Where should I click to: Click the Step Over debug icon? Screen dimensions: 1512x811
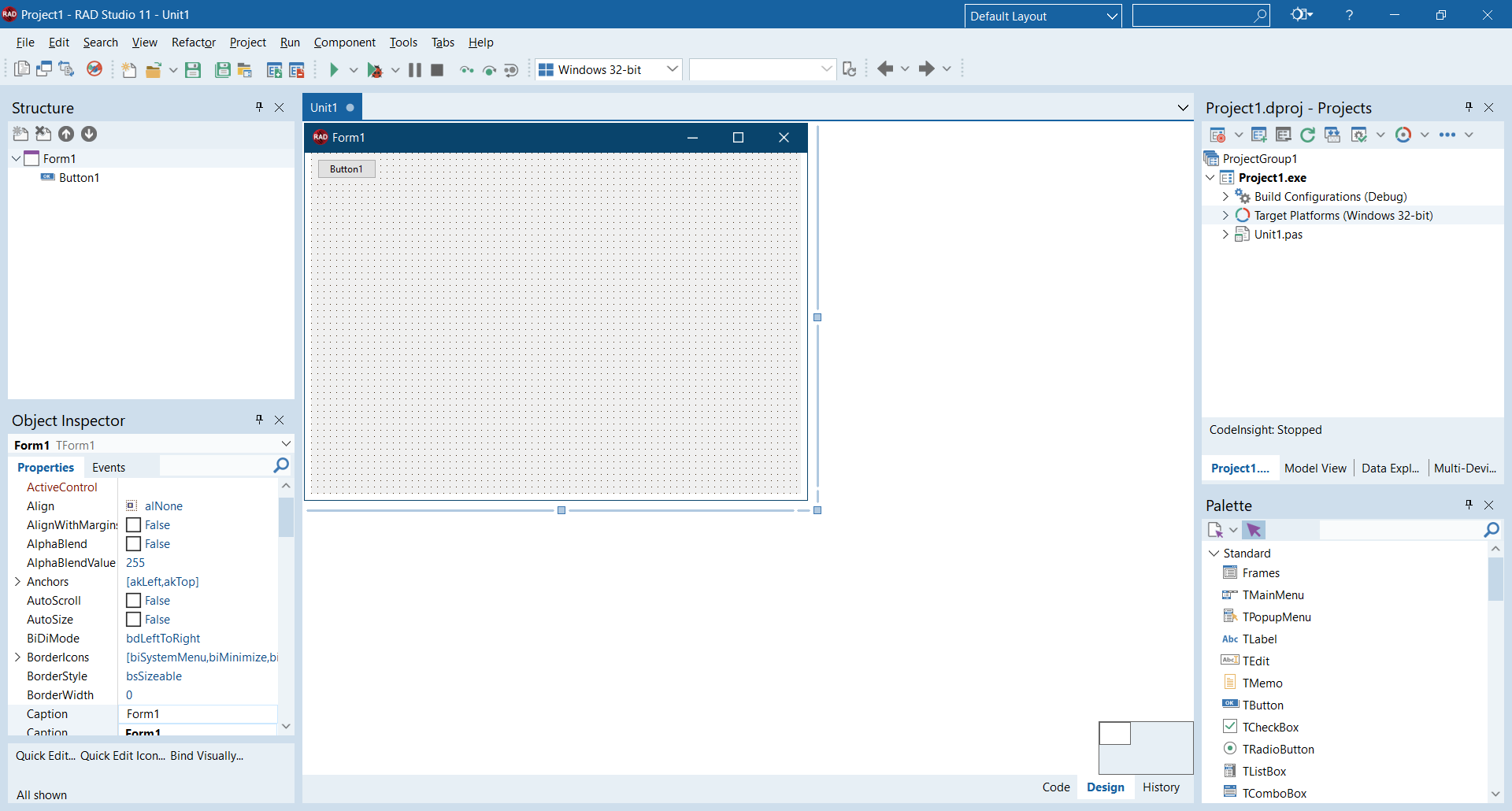(489, 69)
